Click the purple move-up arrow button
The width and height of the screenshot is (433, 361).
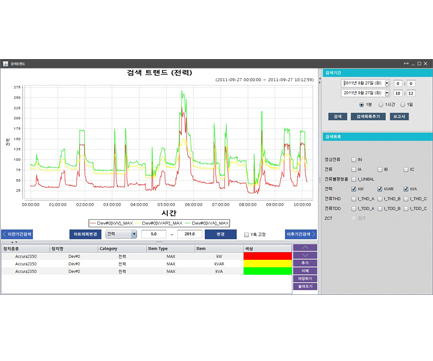pos(305,248)
